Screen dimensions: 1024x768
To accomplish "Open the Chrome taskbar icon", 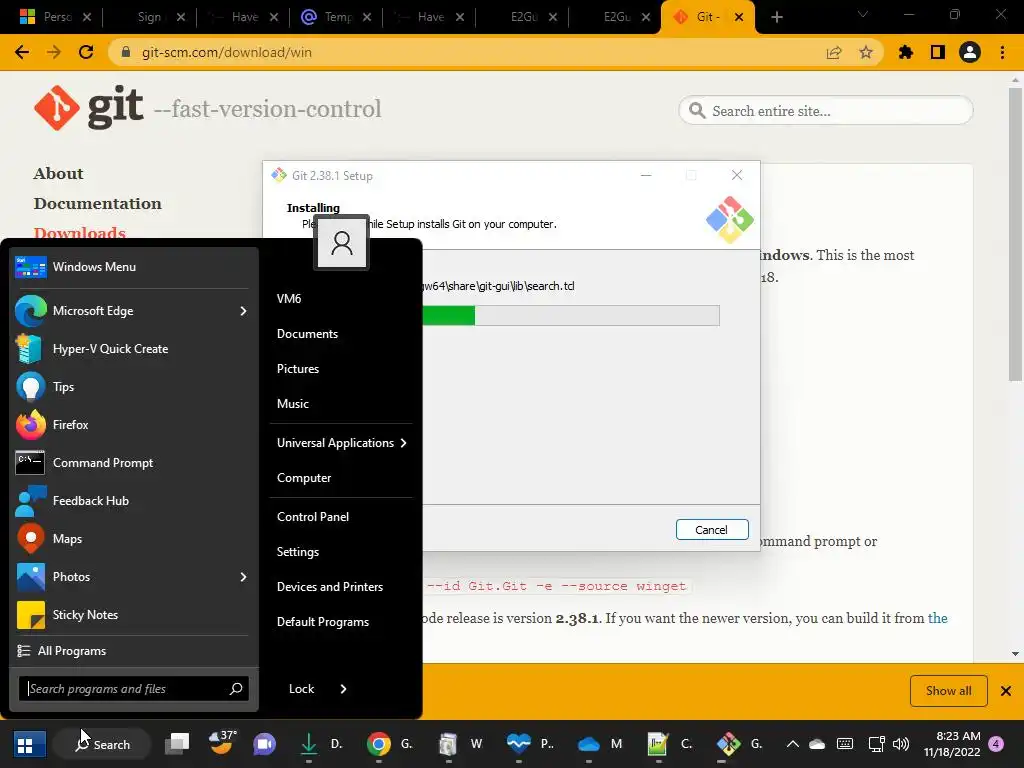I will click(378, 744).
